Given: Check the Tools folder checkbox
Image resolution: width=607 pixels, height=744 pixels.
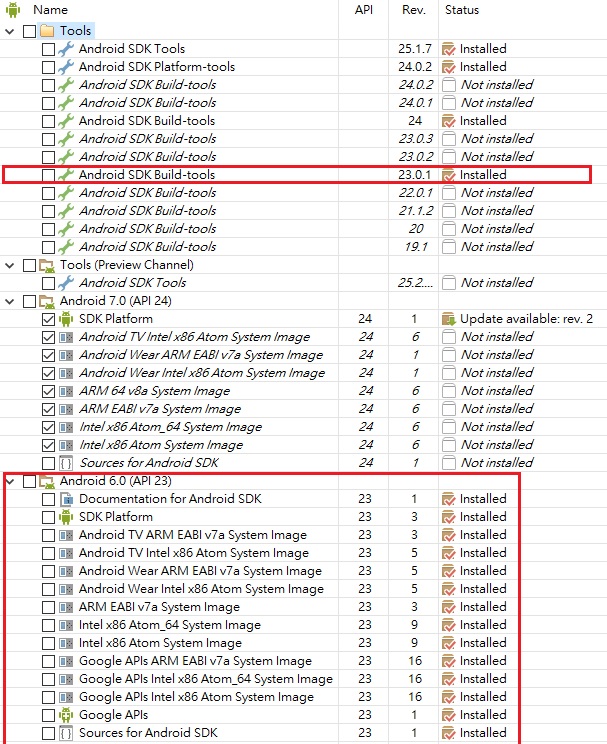Looking at the screenshot, I should coord(29,31).
